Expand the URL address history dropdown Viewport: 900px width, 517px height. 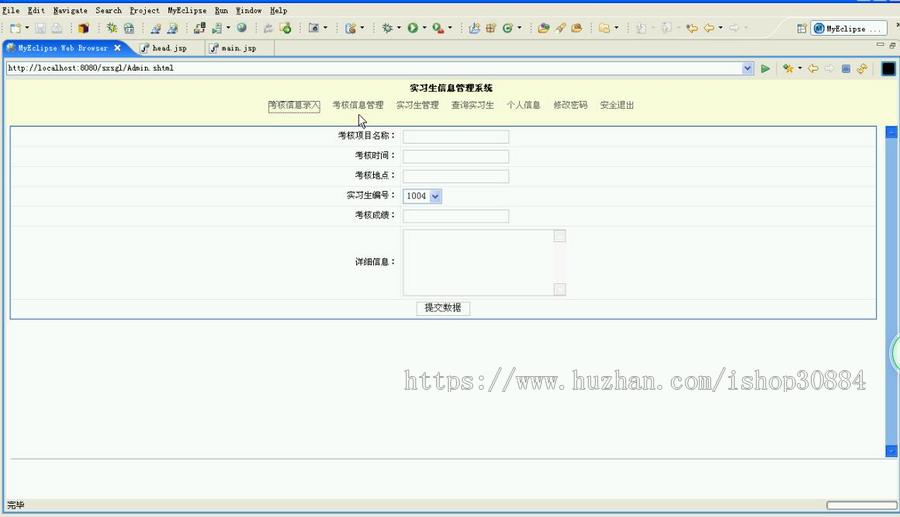click(747, 68)
